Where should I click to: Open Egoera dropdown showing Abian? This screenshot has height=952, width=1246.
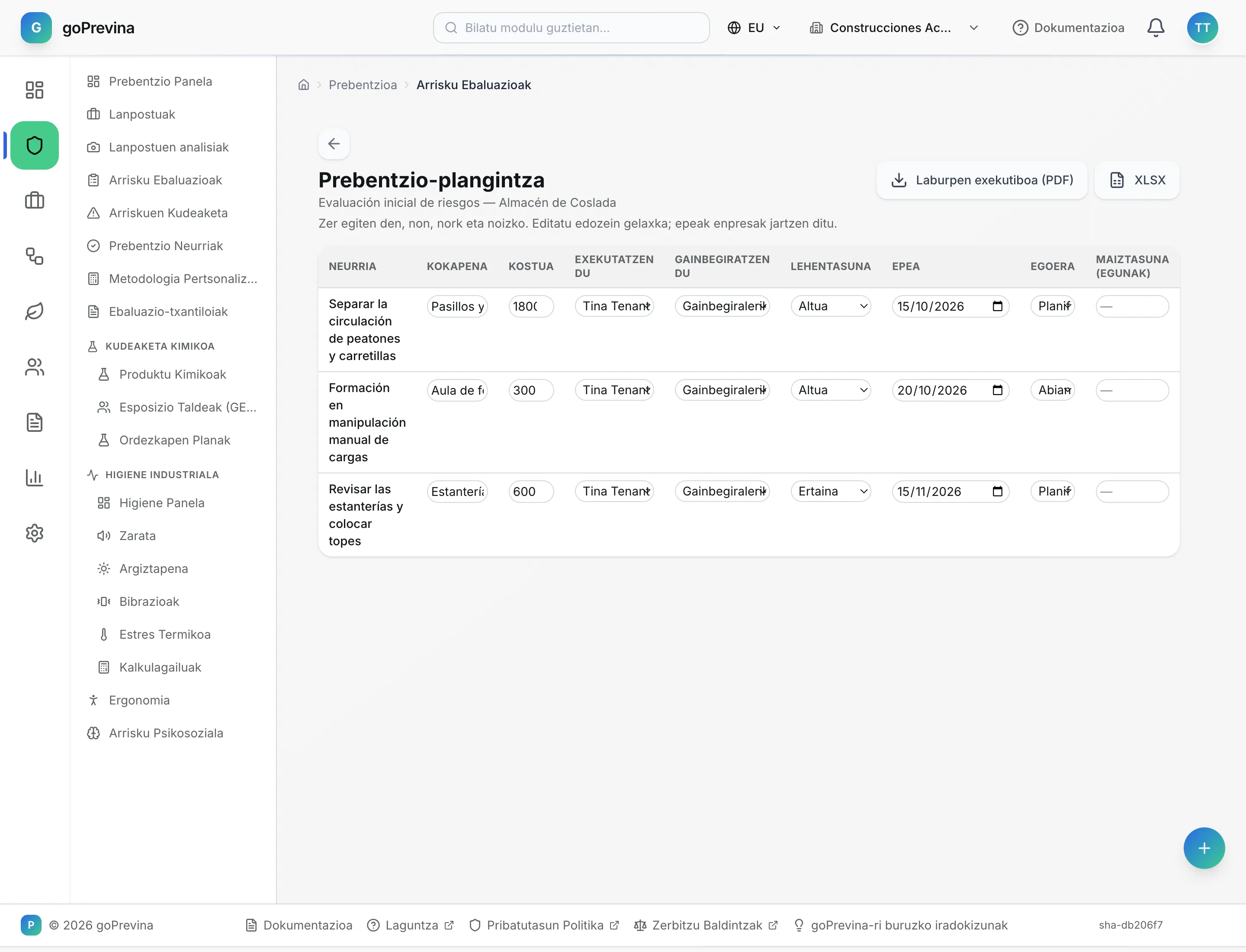click(x=1052, y=390)
